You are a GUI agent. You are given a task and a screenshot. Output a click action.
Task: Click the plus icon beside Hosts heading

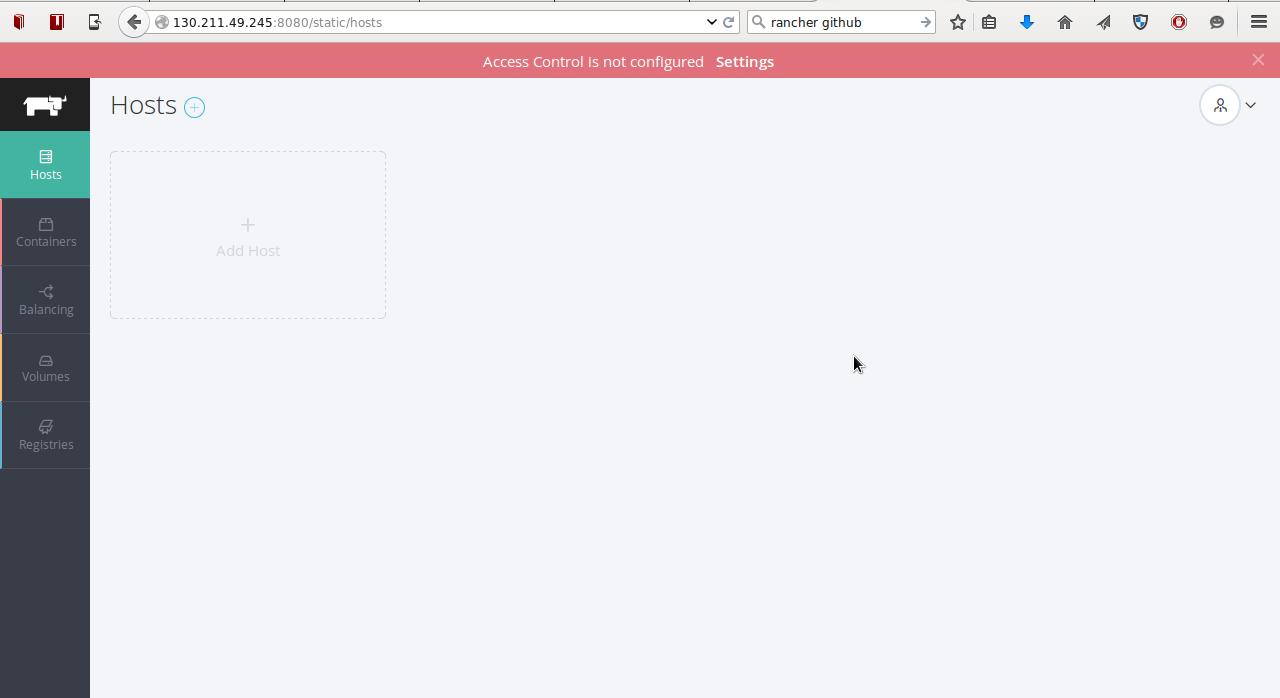pyautogui.click(x=194, y=108)
